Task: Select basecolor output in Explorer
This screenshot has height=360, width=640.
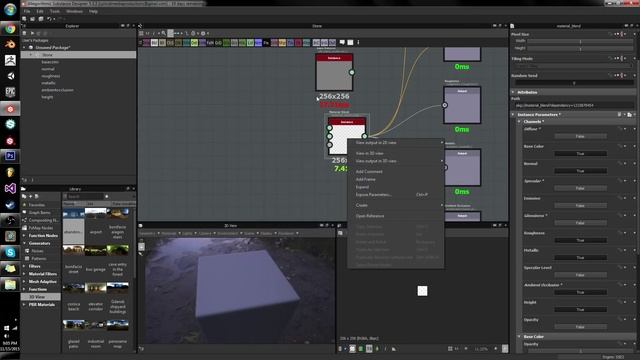Action: pos(50,62)
